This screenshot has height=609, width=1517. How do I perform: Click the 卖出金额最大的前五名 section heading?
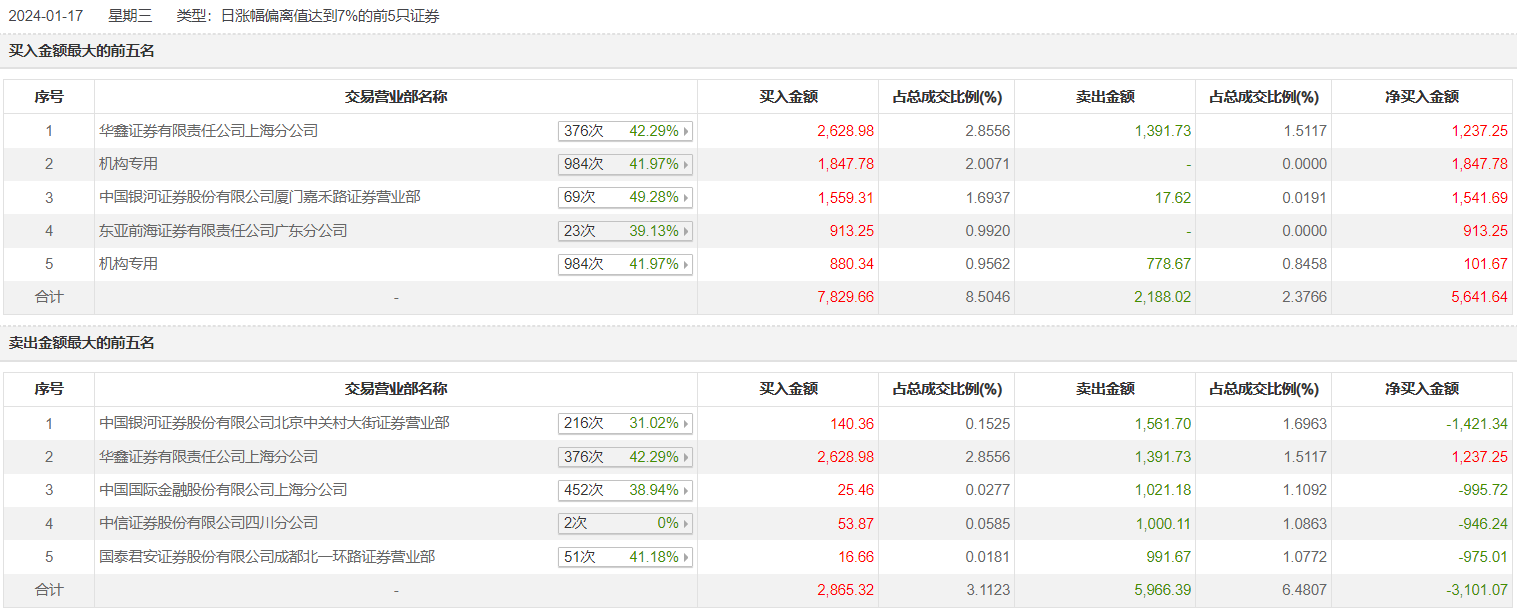click(x=82, y=343)
